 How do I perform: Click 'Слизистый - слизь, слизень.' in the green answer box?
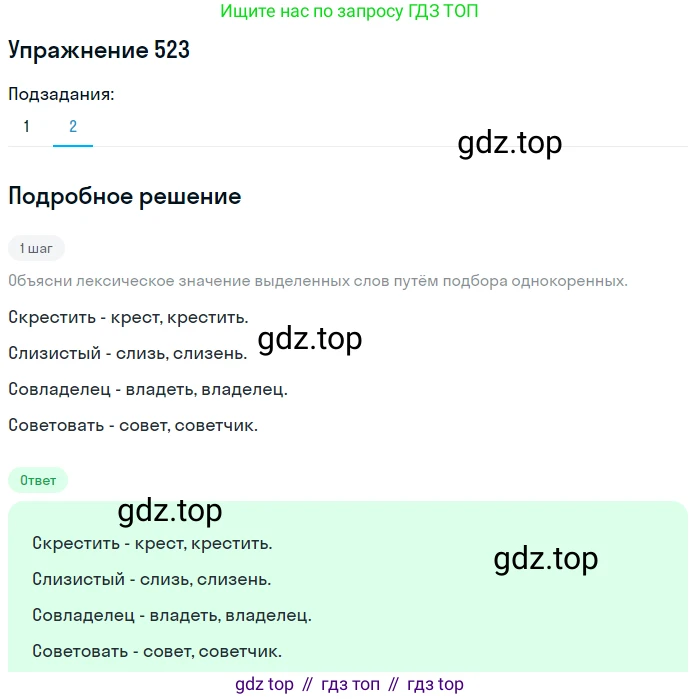(x=151, y=579)
